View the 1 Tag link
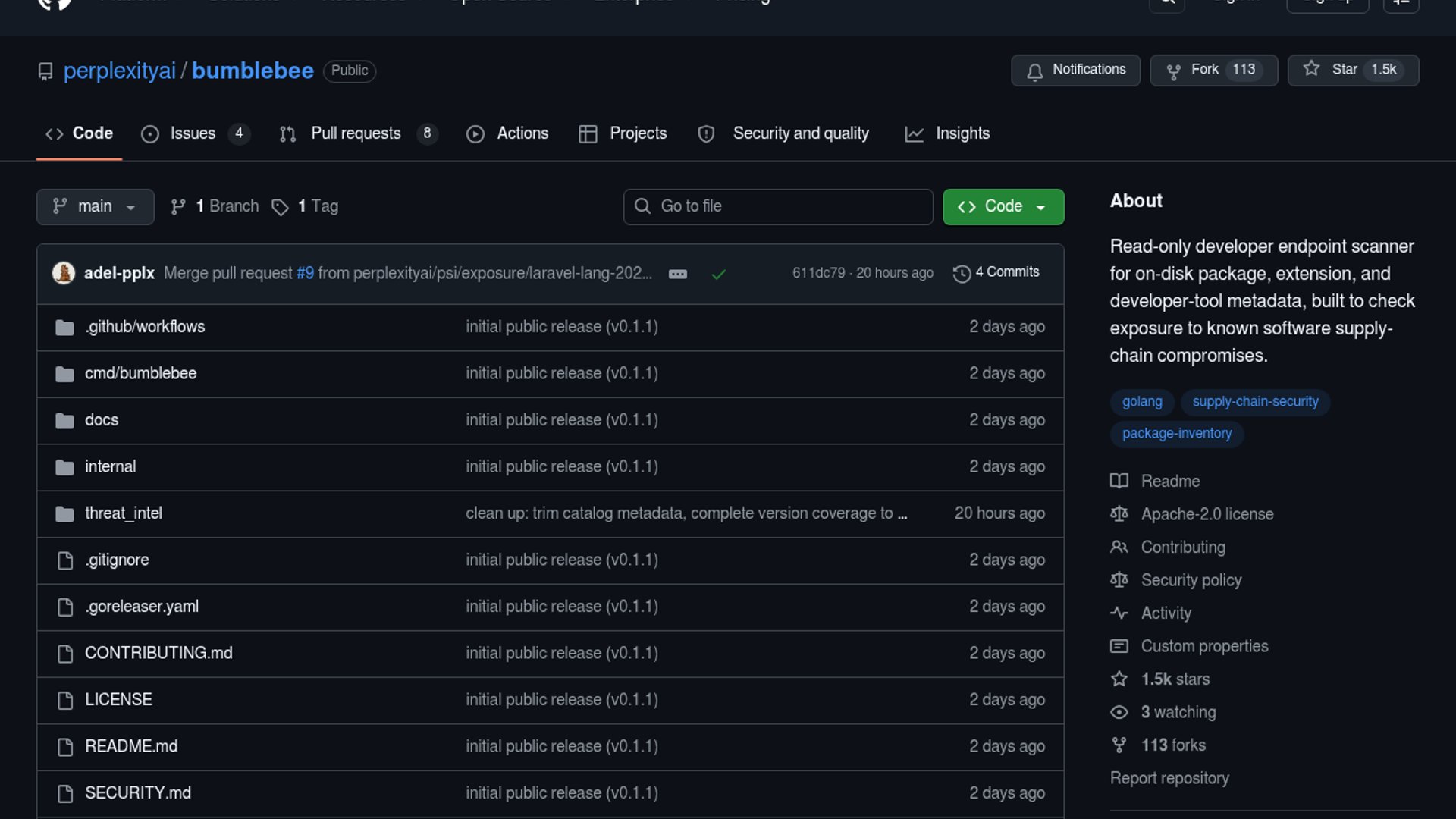Screen dimensions: 1456x819 305,206
